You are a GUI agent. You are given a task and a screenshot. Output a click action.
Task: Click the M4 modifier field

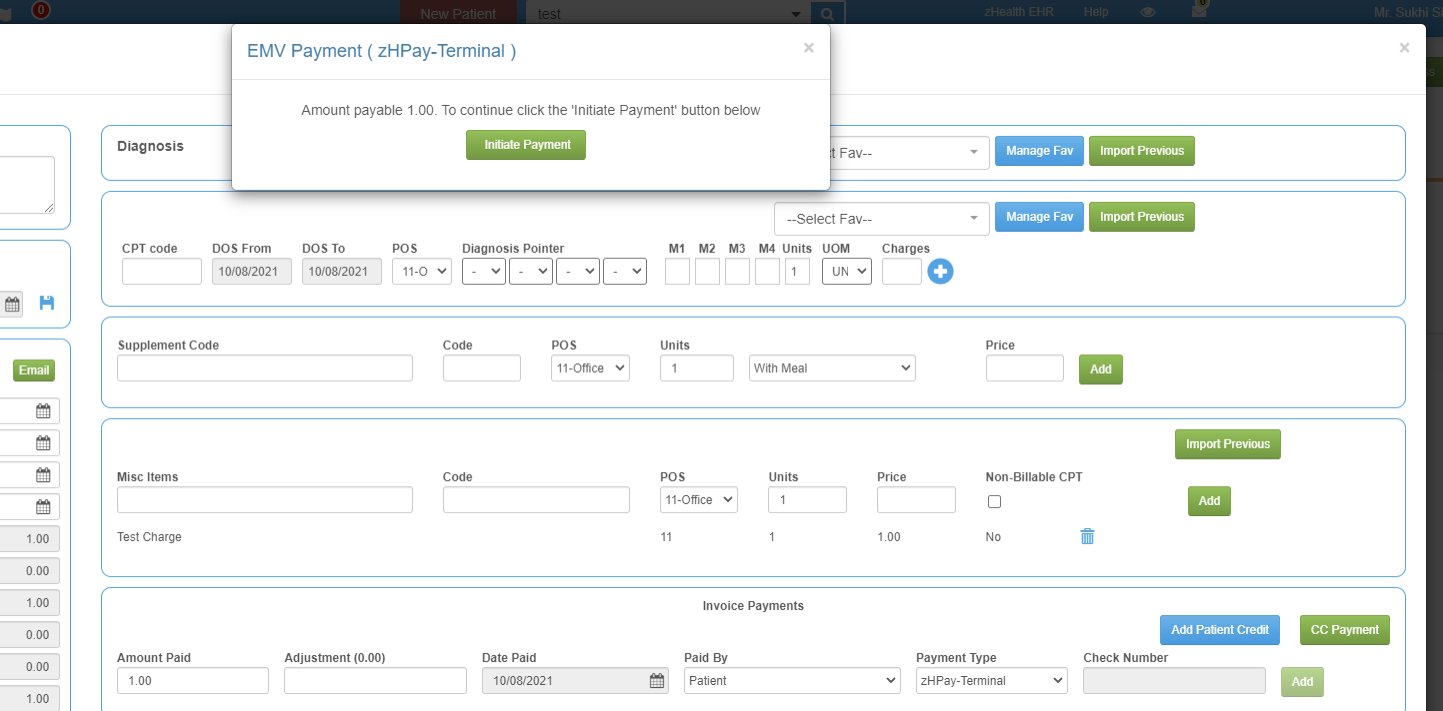point(767,271)
